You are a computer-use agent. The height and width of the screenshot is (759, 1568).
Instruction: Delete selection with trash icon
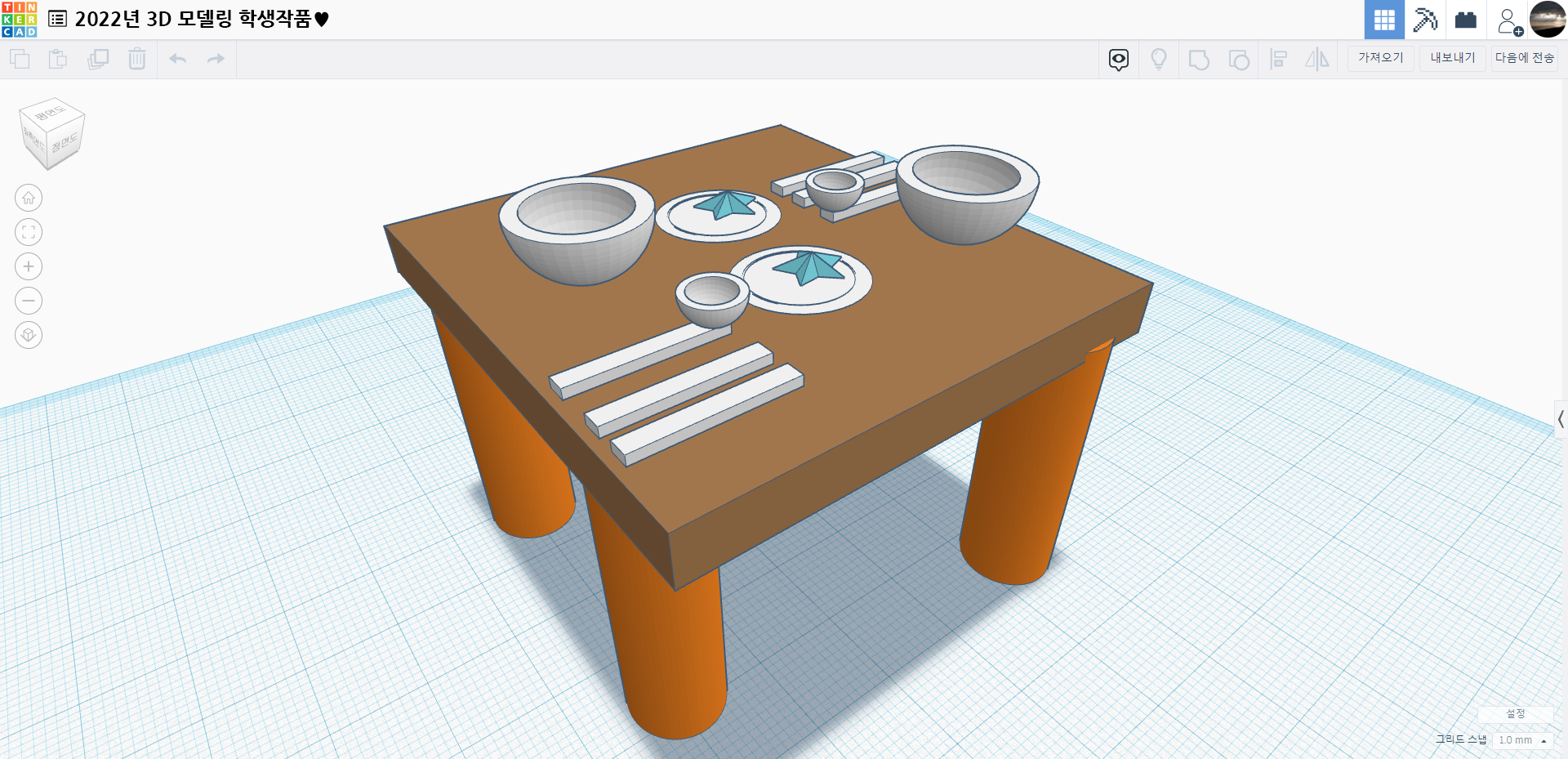[x=137, y=59]
